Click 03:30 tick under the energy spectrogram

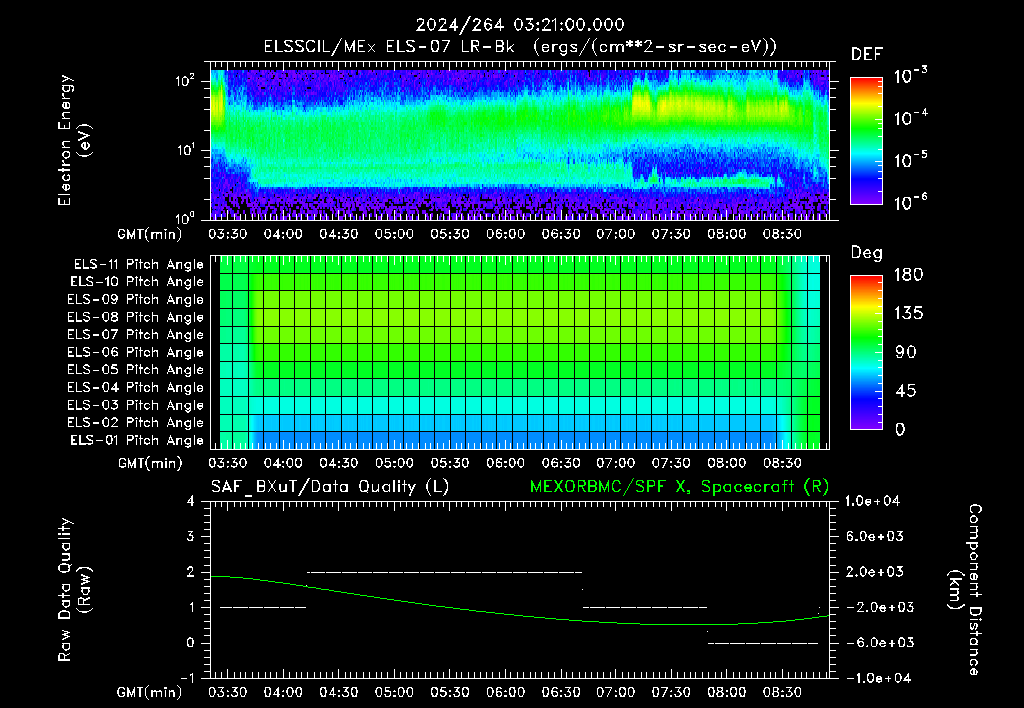(x=227, y=234)
